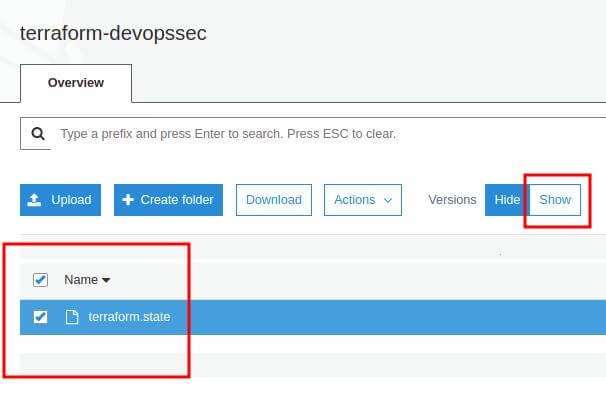Viewport: 606px width, 409px height.
Task: Click the Download button
Action: (x=274, y=200)
